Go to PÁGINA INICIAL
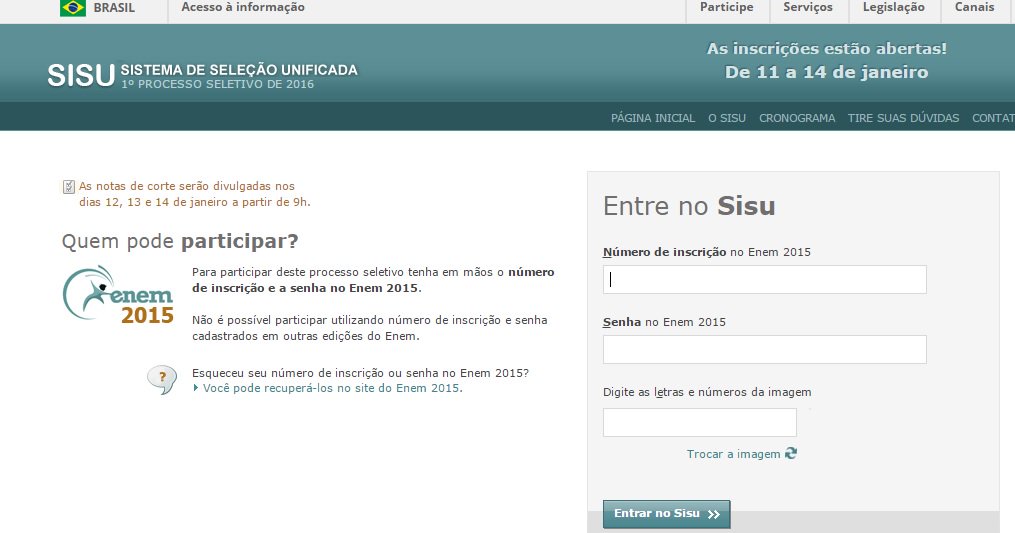The image size is (1015, 533). point(652,118)
